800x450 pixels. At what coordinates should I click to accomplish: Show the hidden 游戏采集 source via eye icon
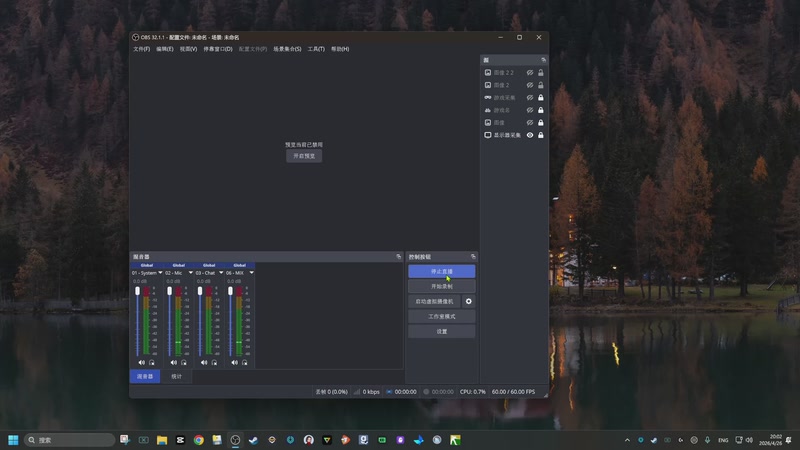[530, 97]
